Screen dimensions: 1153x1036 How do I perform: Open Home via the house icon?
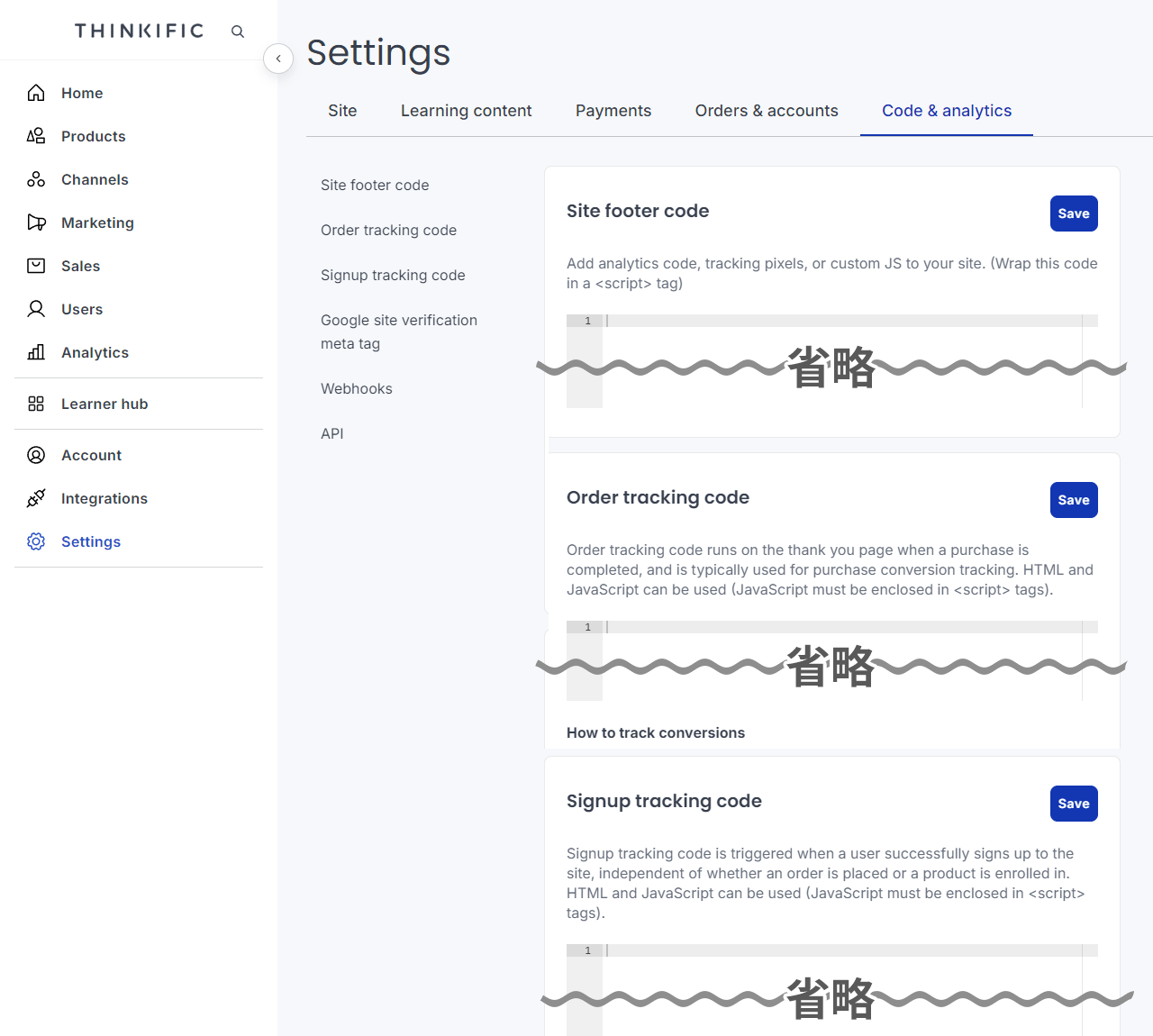(36, 93)
